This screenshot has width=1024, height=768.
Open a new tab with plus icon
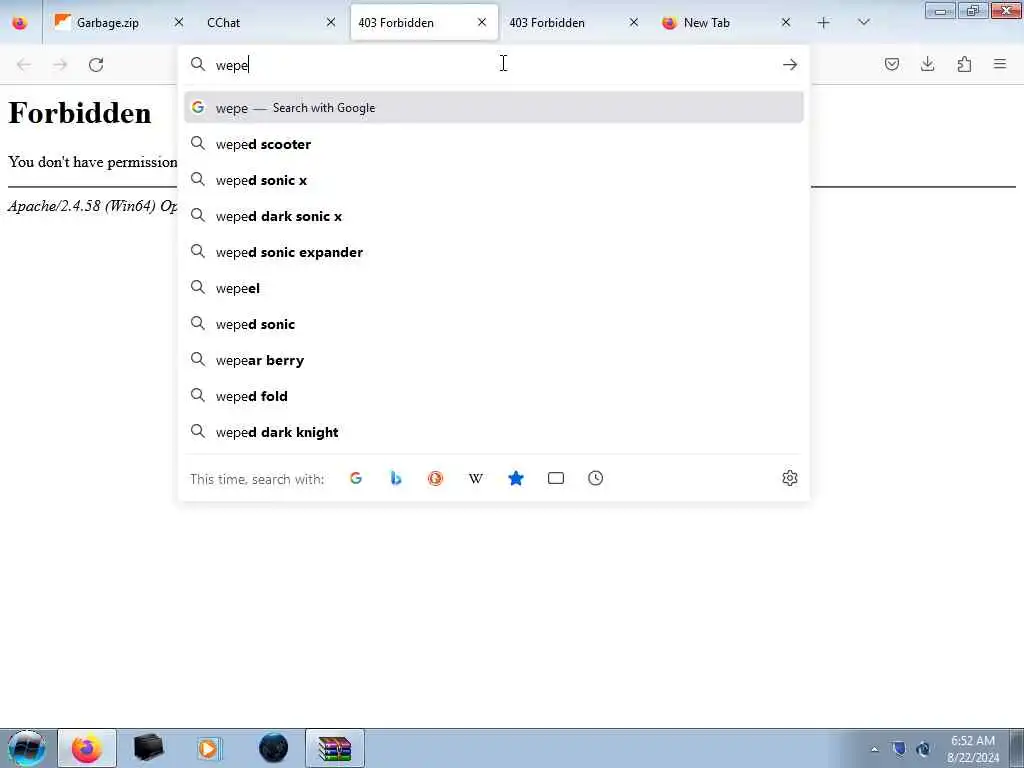[x=824, y=23]
